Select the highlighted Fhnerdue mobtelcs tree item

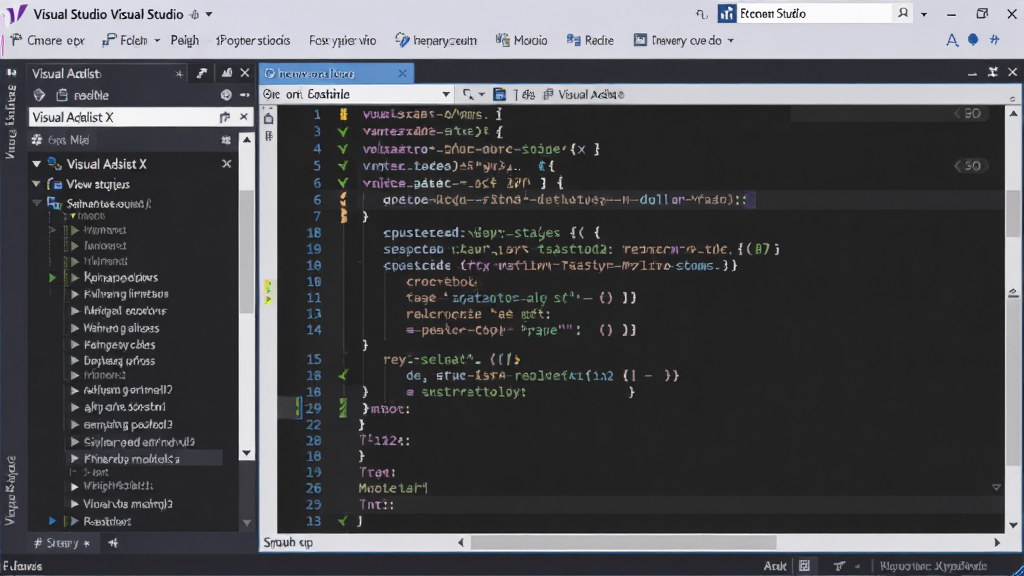click(132, 459)
